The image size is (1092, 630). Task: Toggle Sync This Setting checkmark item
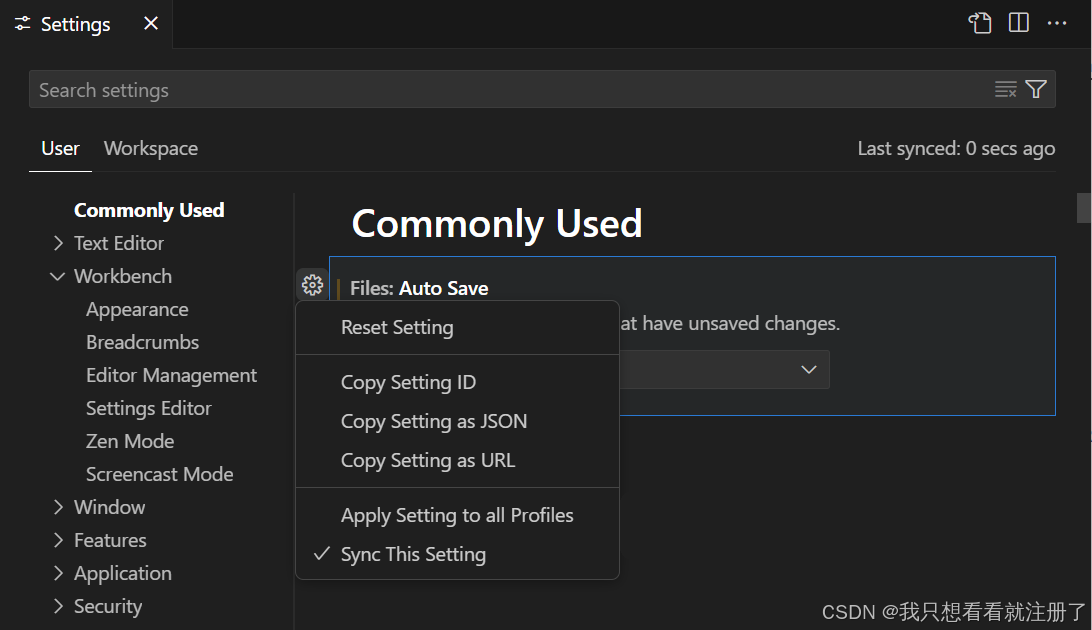coord(413,554)
